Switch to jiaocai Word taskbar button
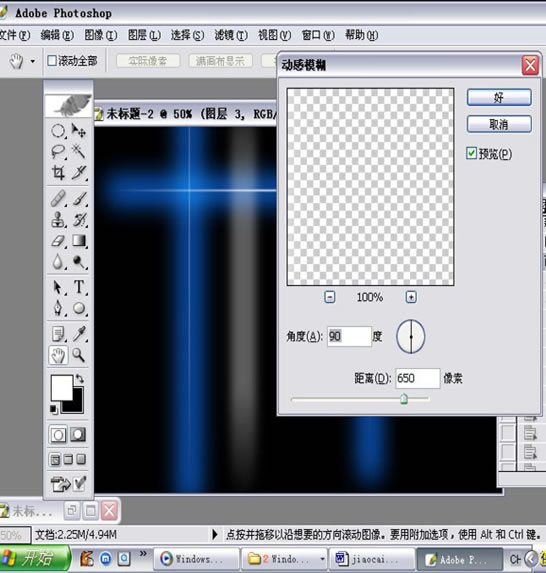Screen dimensions: 546x573 click(371, 559)
